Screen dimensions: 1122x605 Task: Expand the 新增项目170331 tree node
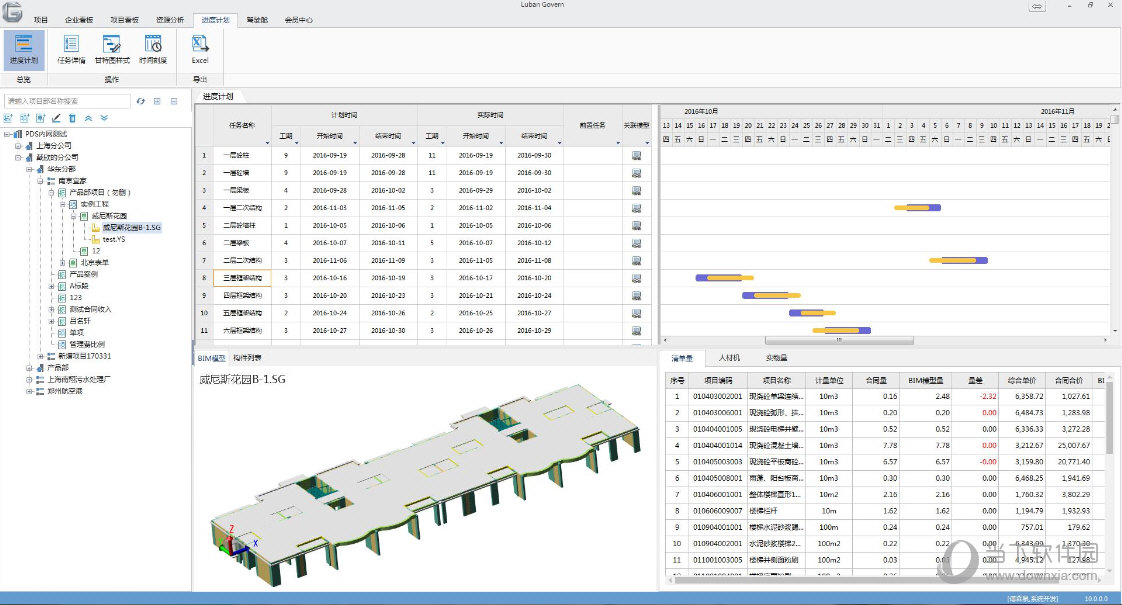coord(40,356)
